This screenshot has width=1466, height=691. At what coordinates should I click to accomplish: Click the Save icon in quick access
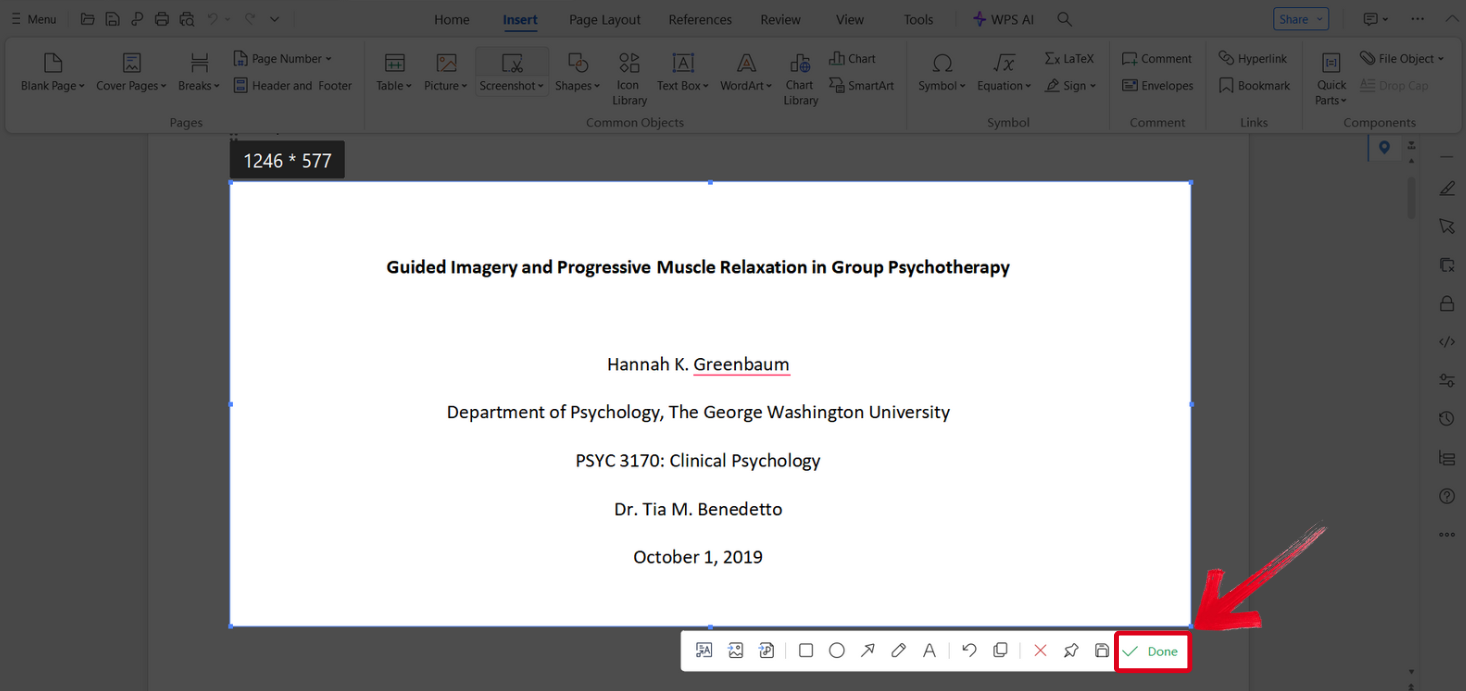[x=112, y=19]
